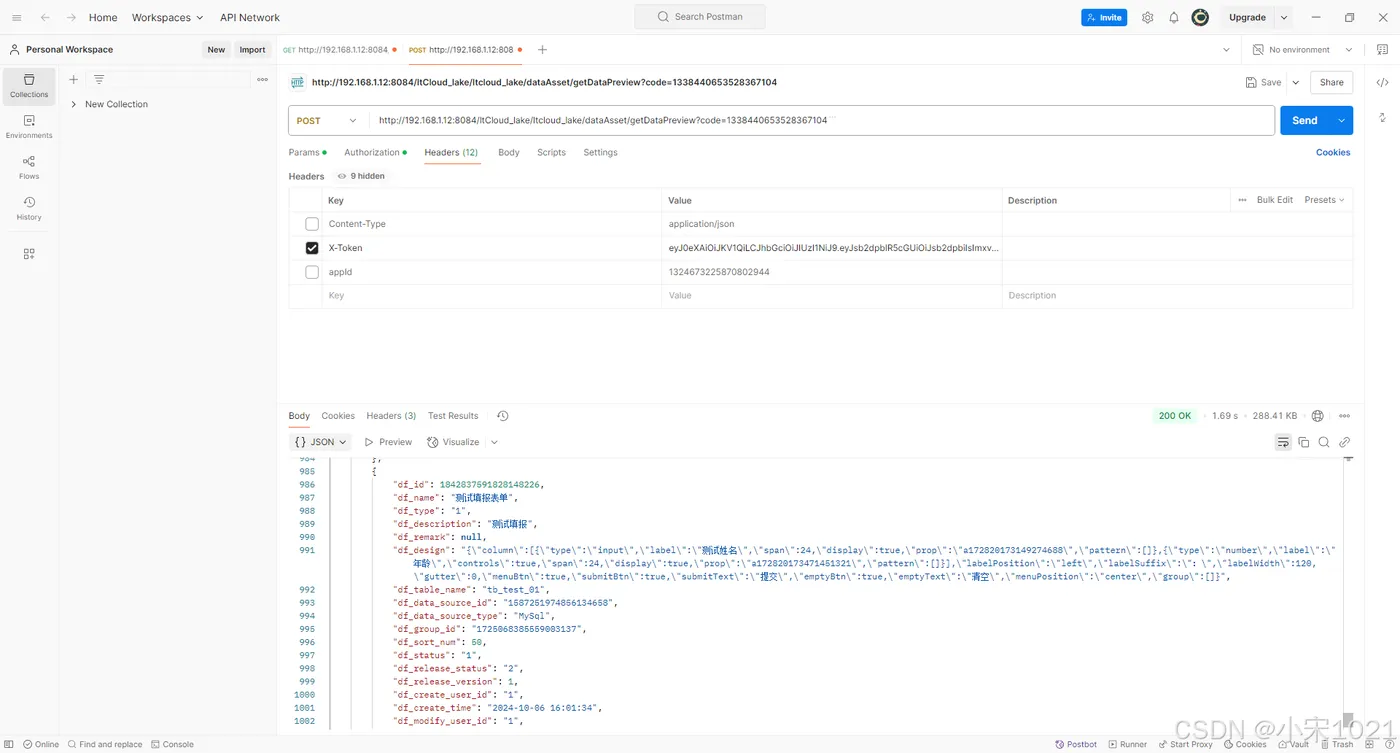Click the Search Postman field
Image resolution: width=1400 pixels, height=753 pixels.
700,17
